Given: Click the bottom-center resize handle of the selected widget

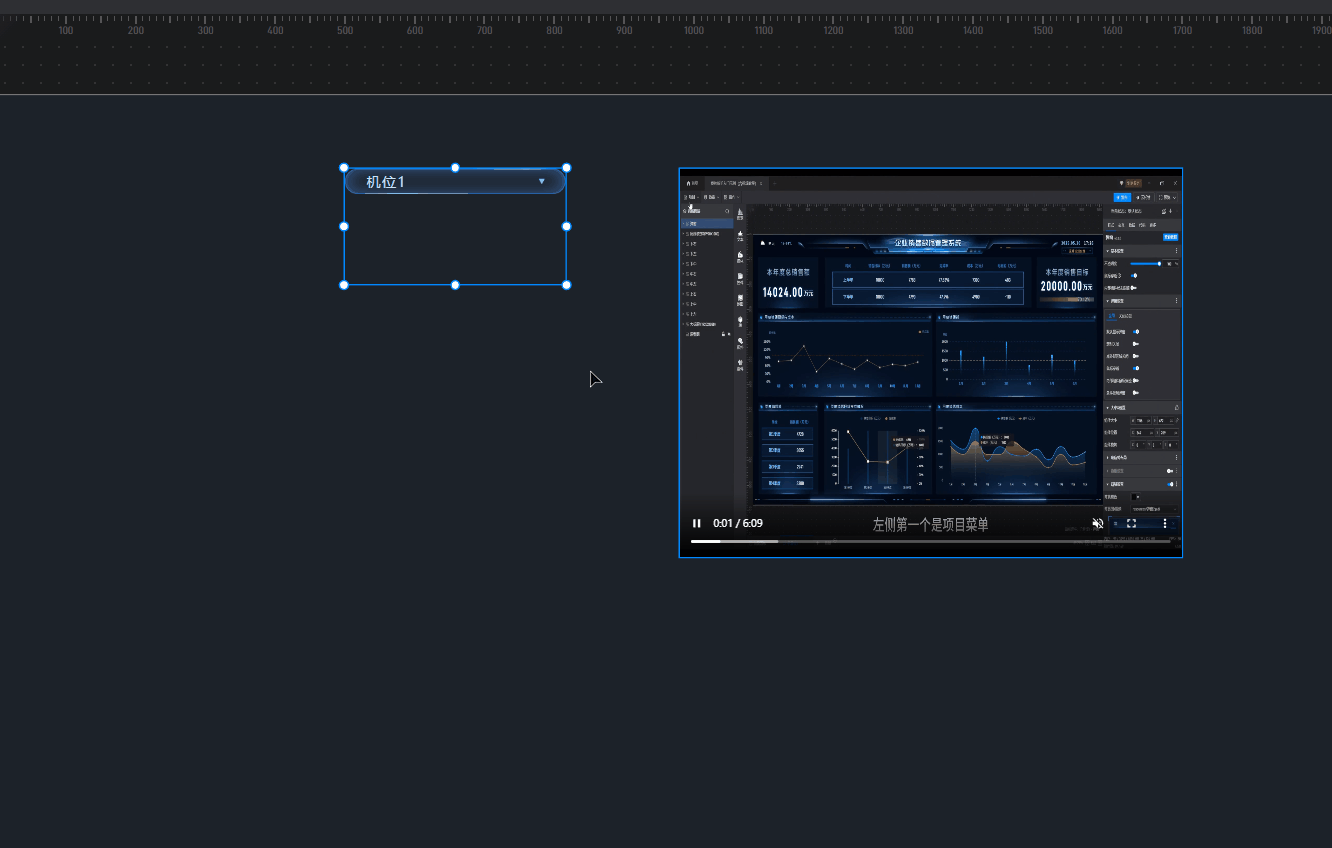Looking at the screenshot, I should click(x=455, y=285).
